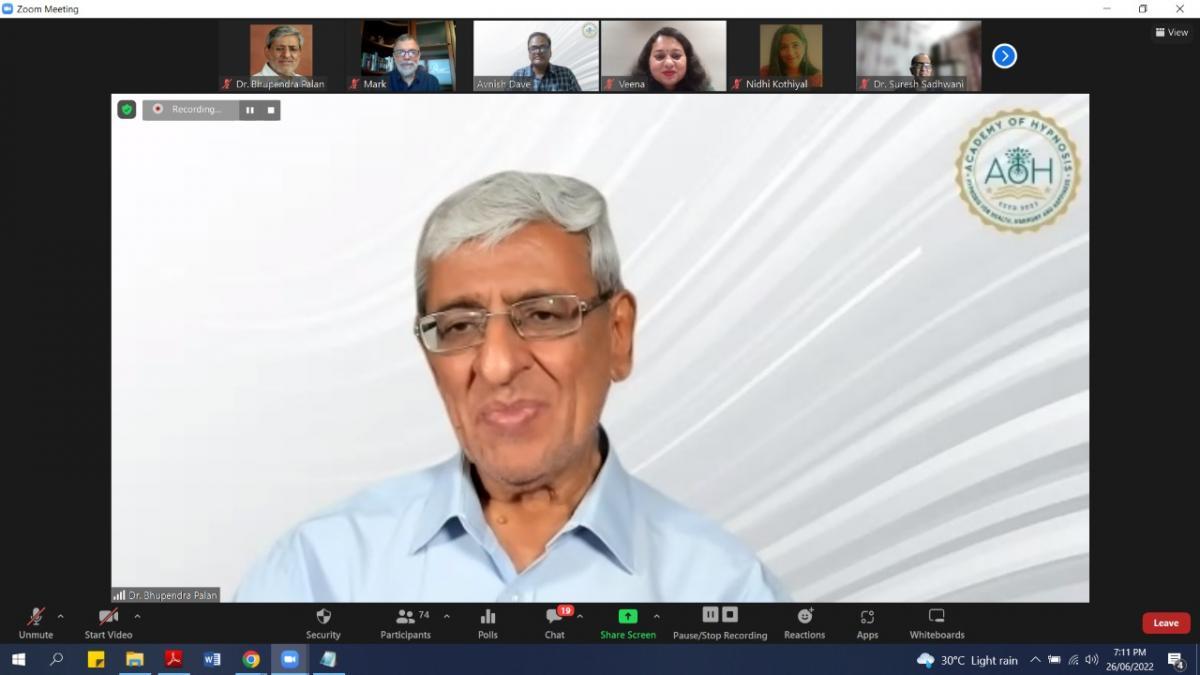The image size is (1200, 675).
Task: Select Avnish Dave's video thumbnail
Action: pos(536,57)
